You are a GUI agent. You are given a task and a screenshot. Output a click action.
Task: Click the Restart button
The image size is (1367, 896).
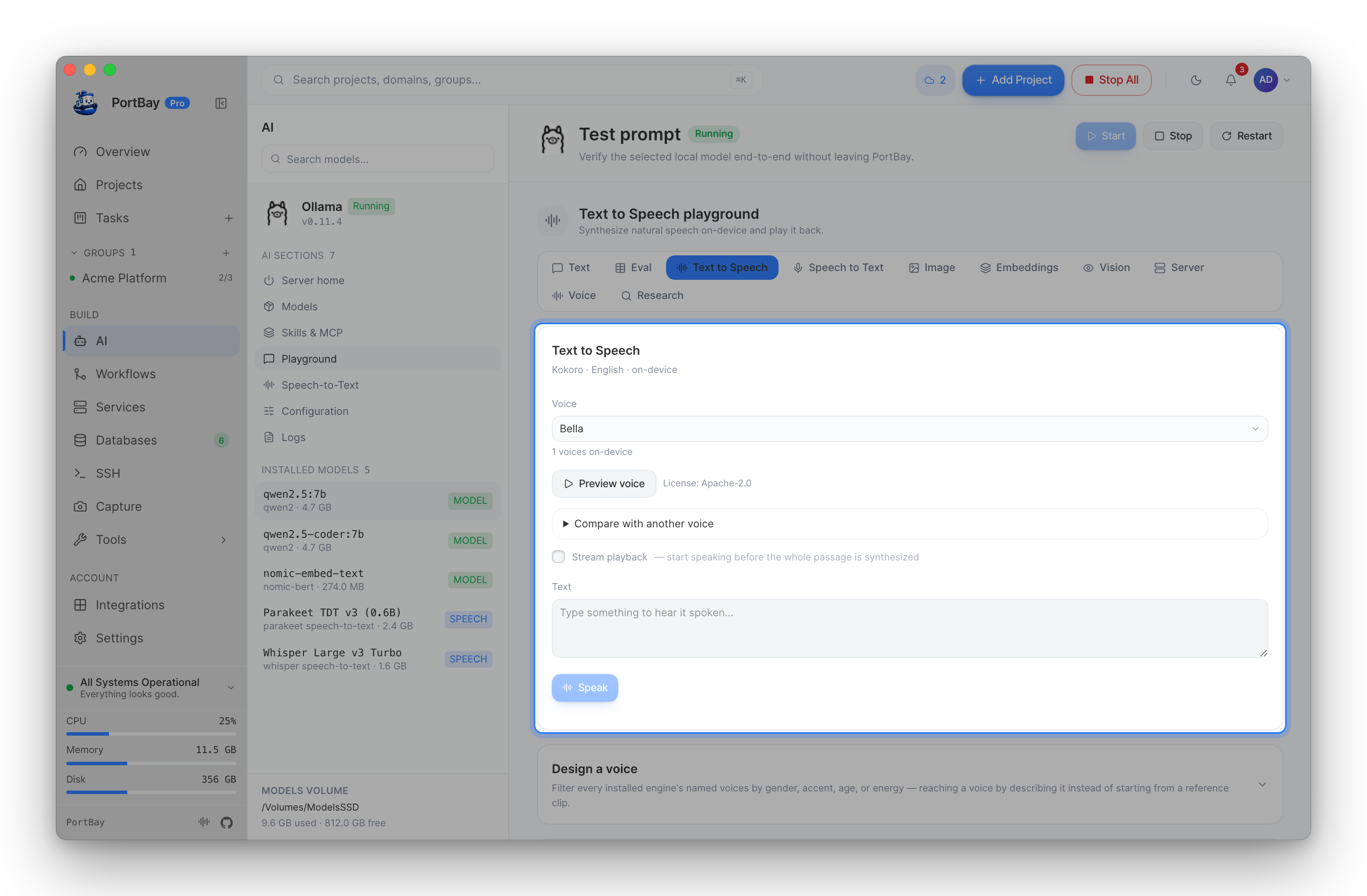click(1246, 136)
